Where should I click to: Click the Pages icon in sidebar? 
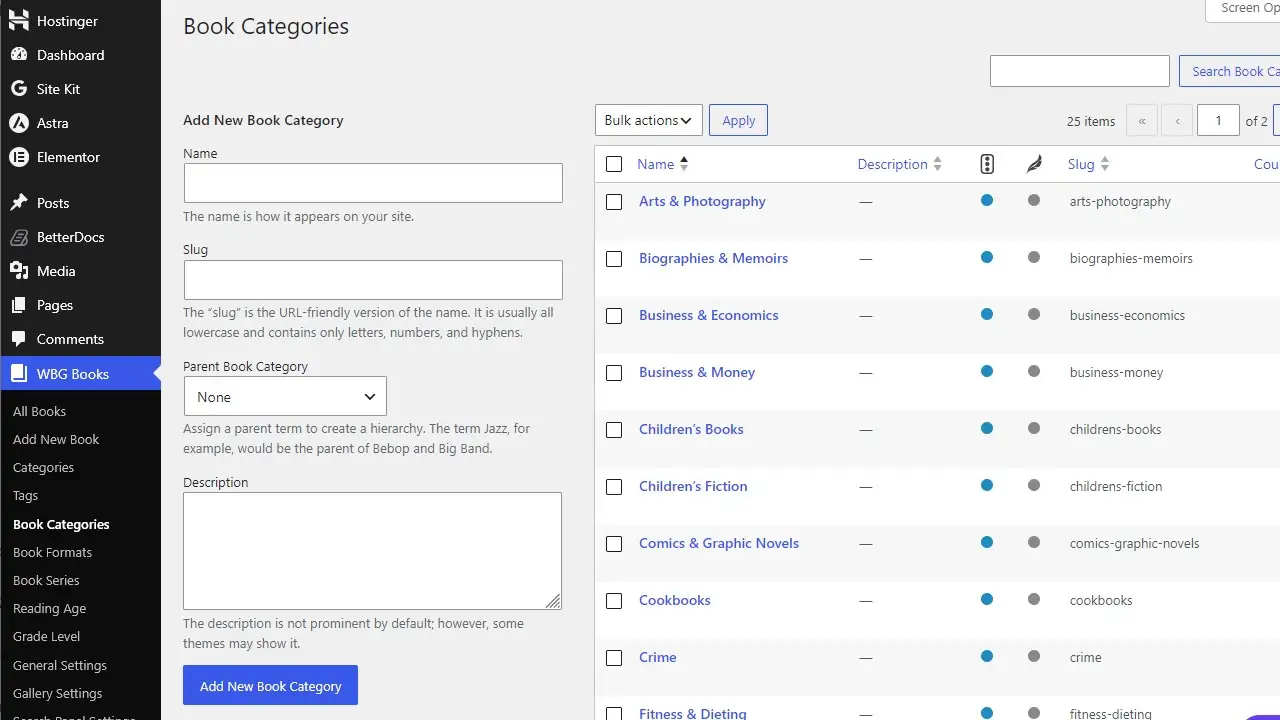point(18,305)
